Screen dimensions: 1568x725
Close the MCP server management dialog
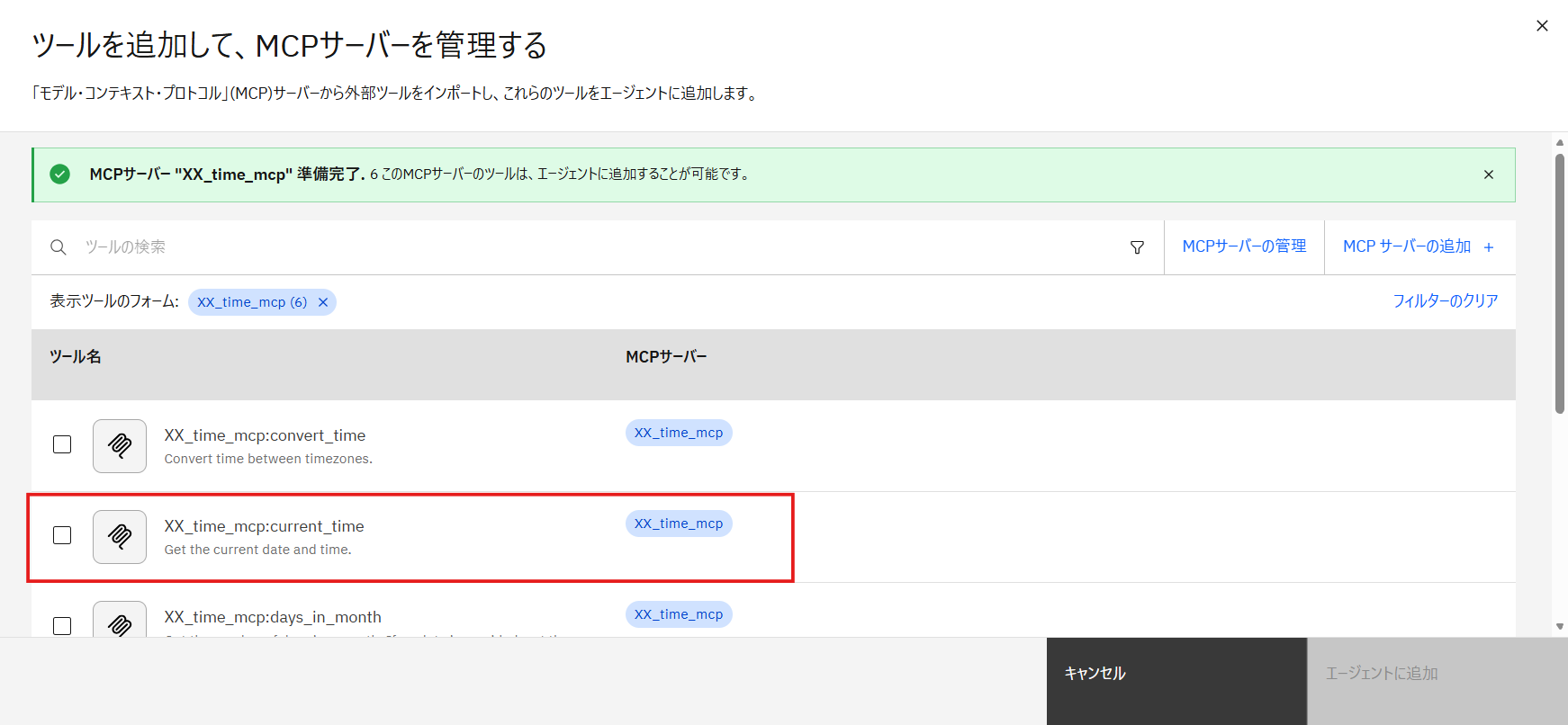(1542, 26)
